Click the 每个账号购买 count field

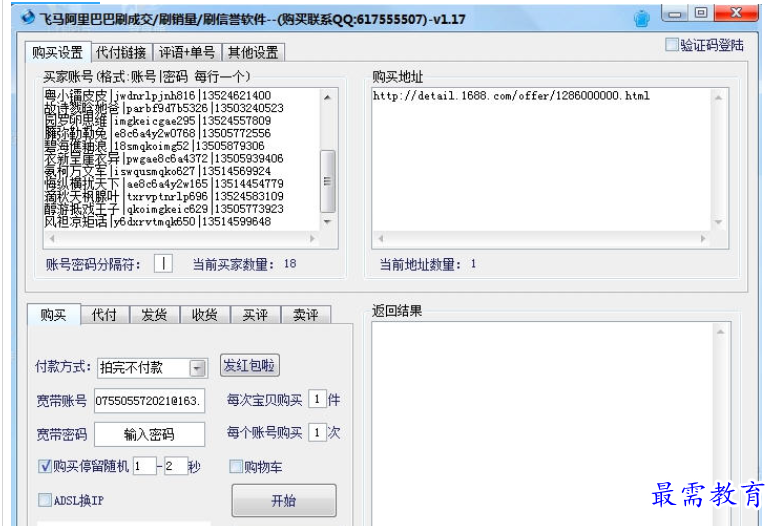317,433
